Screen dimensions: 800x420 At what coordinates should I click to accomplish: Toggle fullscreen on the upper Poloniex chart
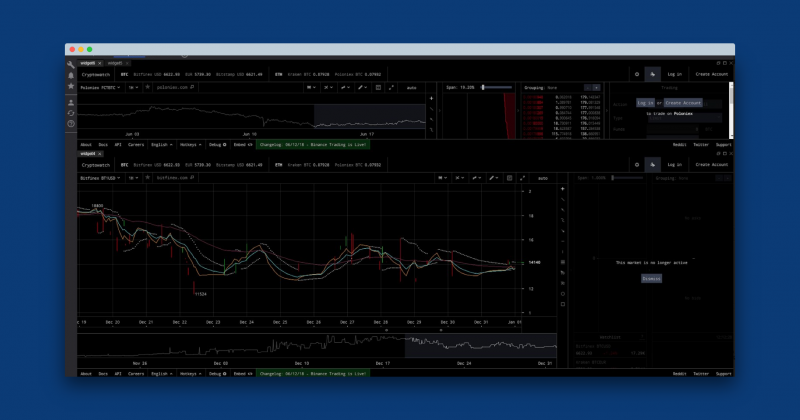pos(391,87)
